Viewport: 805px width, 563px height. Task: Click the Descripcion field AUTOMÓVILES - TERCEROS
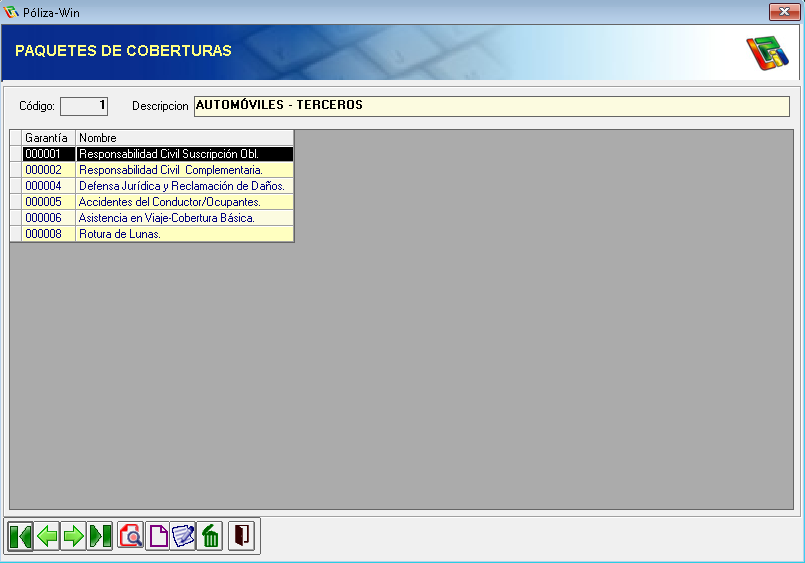491,106
